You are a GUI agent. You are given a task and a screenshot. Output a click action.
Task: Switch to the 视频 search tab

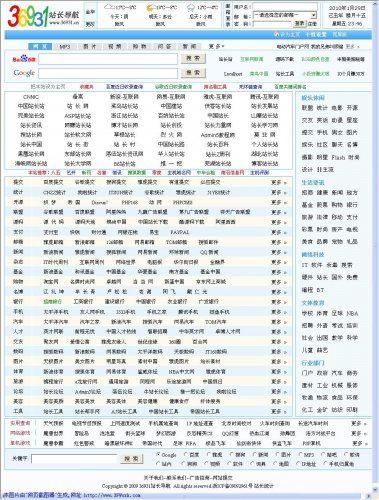pos(114,46)
